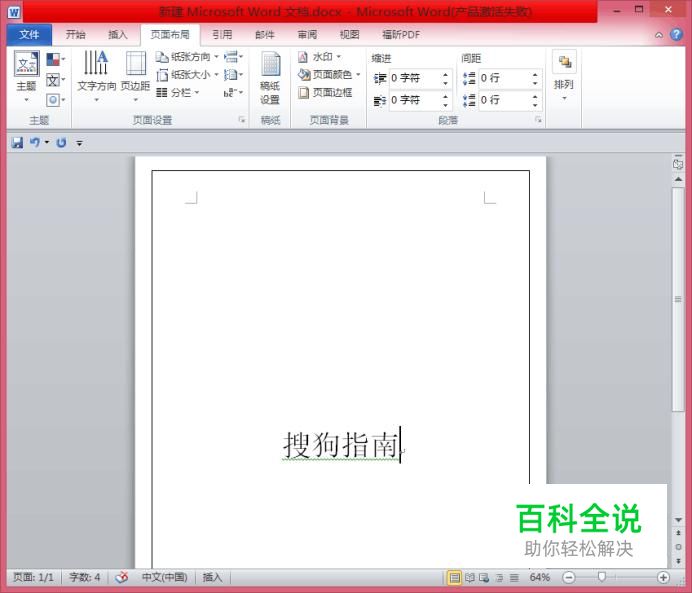Image resolution: width=692 pixels, height=593 pixels.
Task: Select Web Layout view button
Action: click(484, 577)
